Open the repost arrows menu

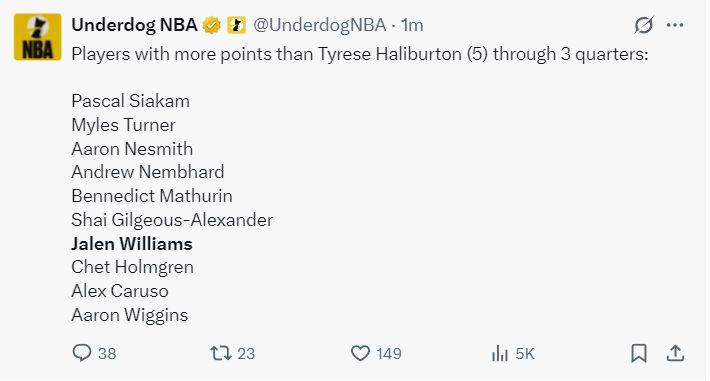[221, 353]
